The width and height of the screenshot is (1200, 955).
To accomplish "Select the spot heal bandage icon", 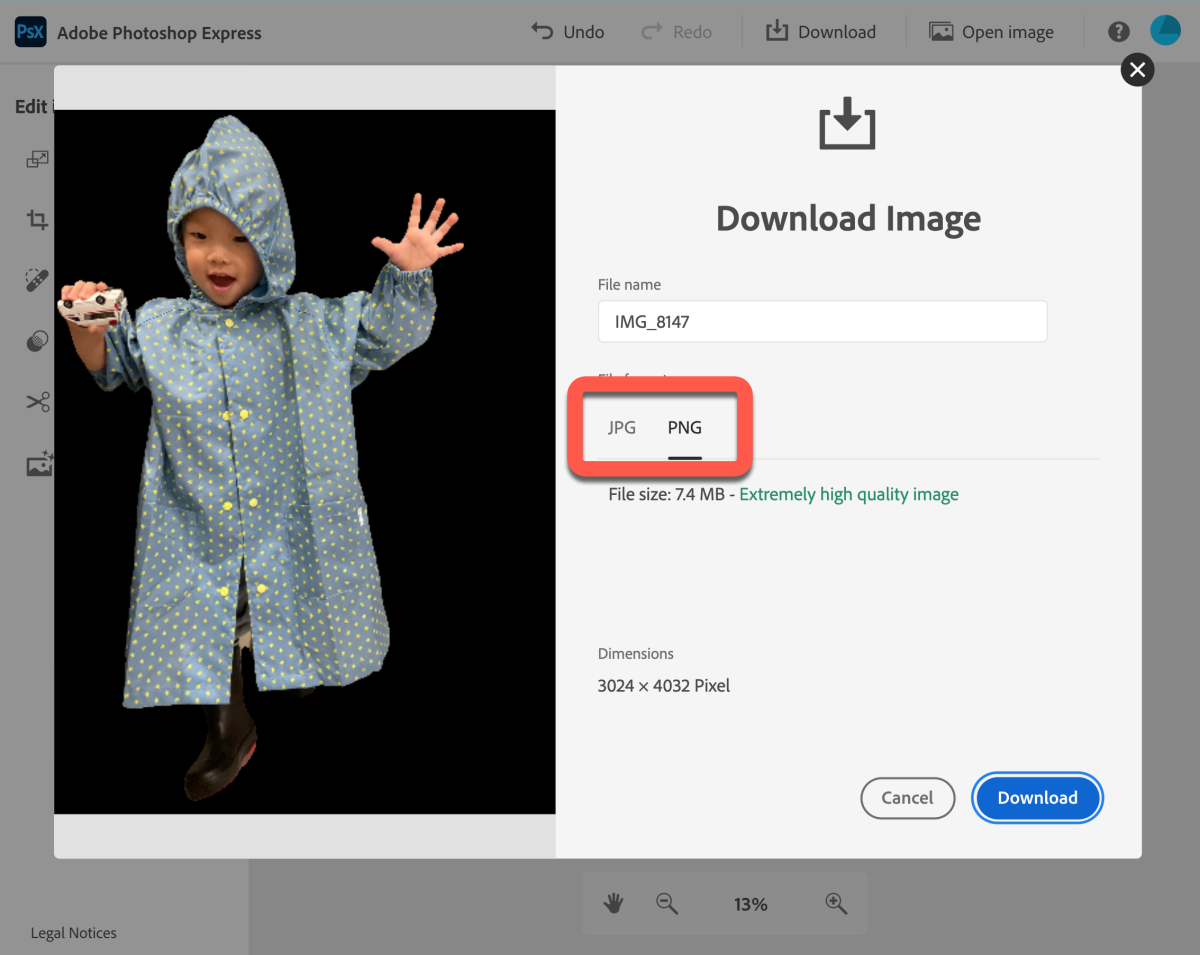I will (38, 280).
